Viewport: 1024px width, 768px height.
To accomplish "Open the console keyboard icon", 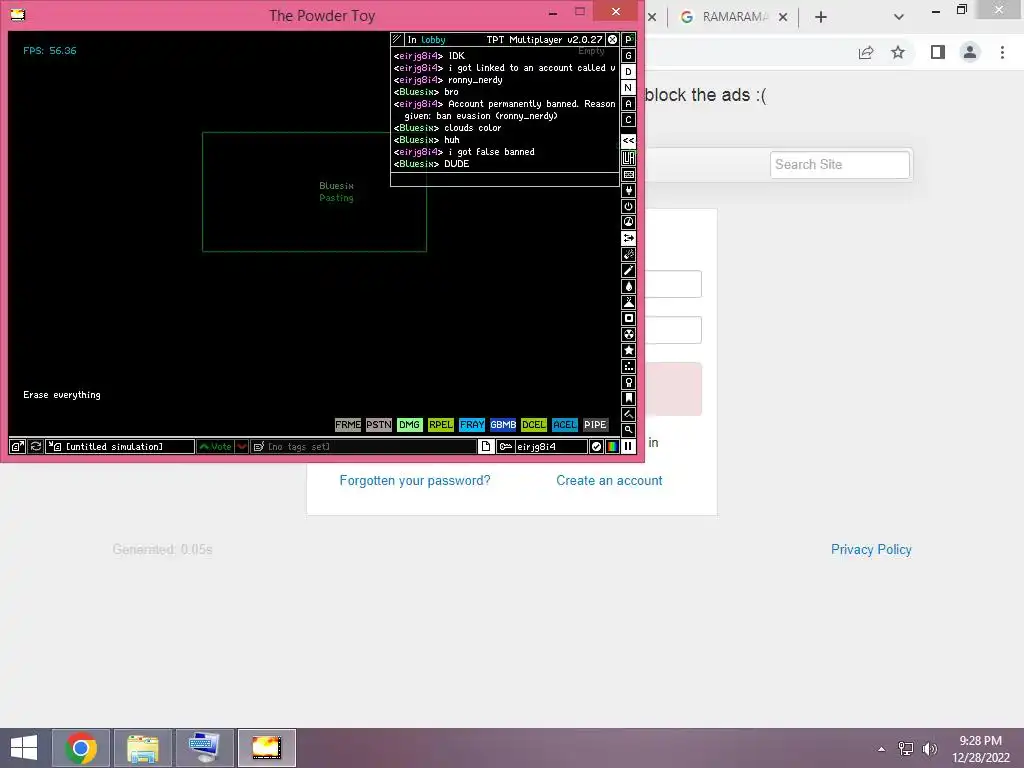I will pyautogui.click(x=628, y=174).
